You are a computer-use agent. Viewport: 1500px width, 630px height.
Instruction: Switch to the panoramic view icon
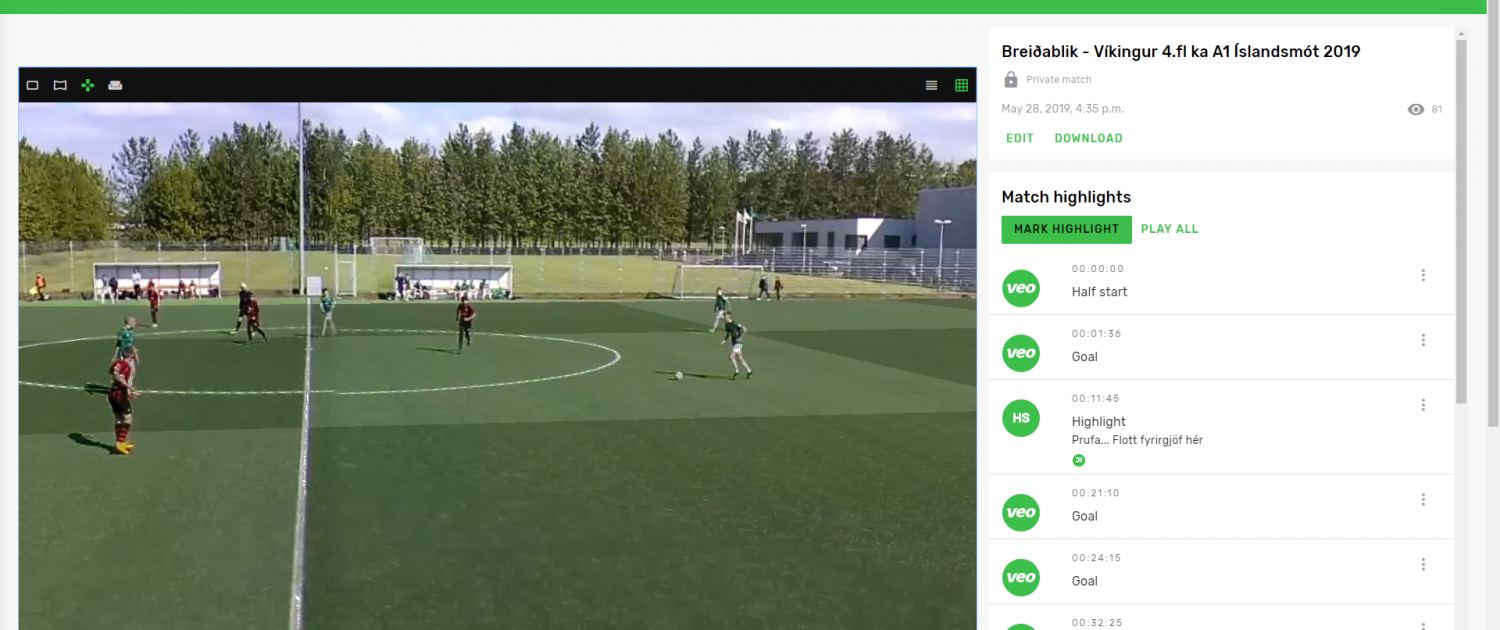[x=60, y=85]
